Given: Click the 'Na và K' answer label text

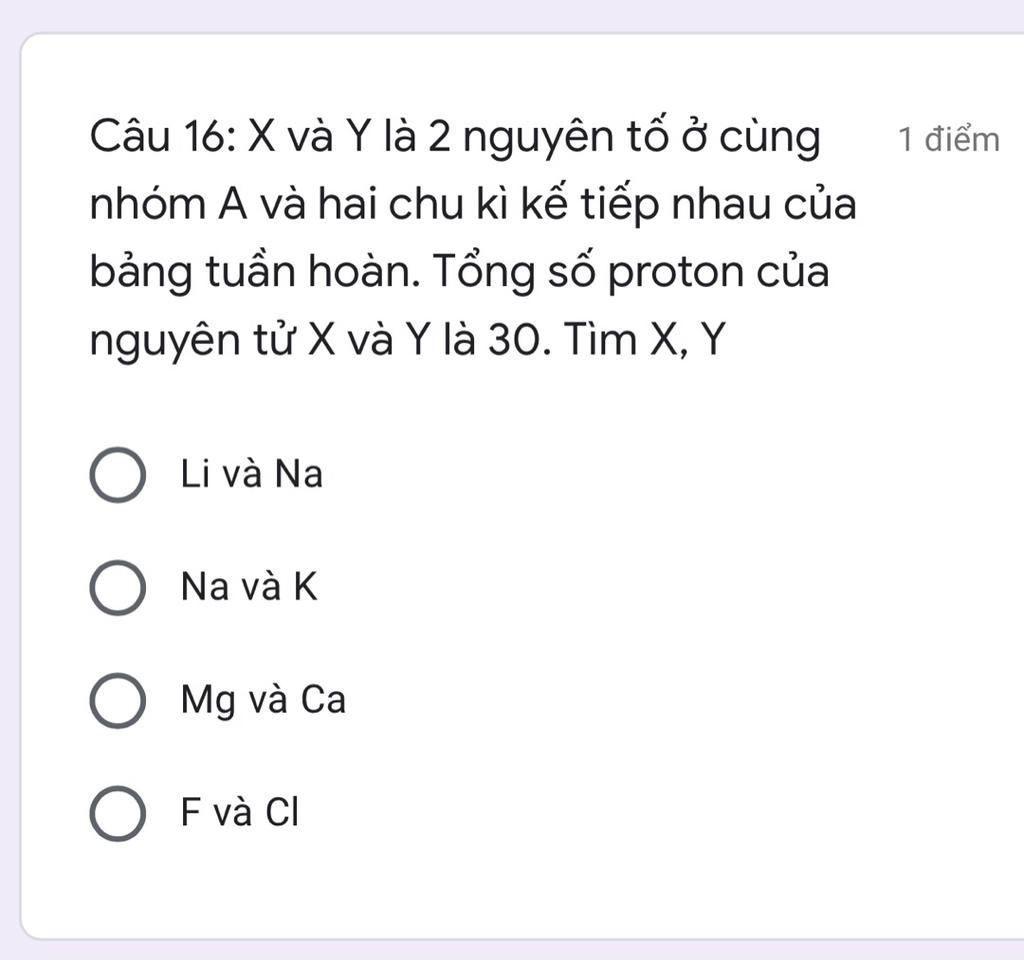Looking at the screenshot, I should [249, 586].
